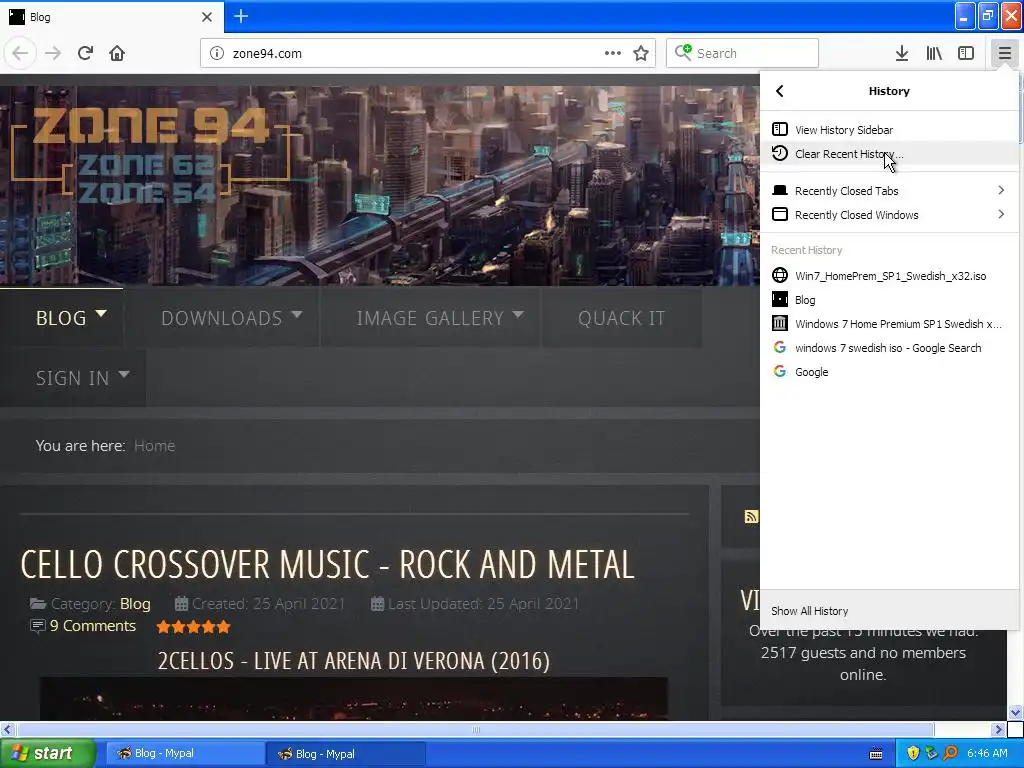Click 2CELLOS Live at Arena di Verona heading

point(353,661)
